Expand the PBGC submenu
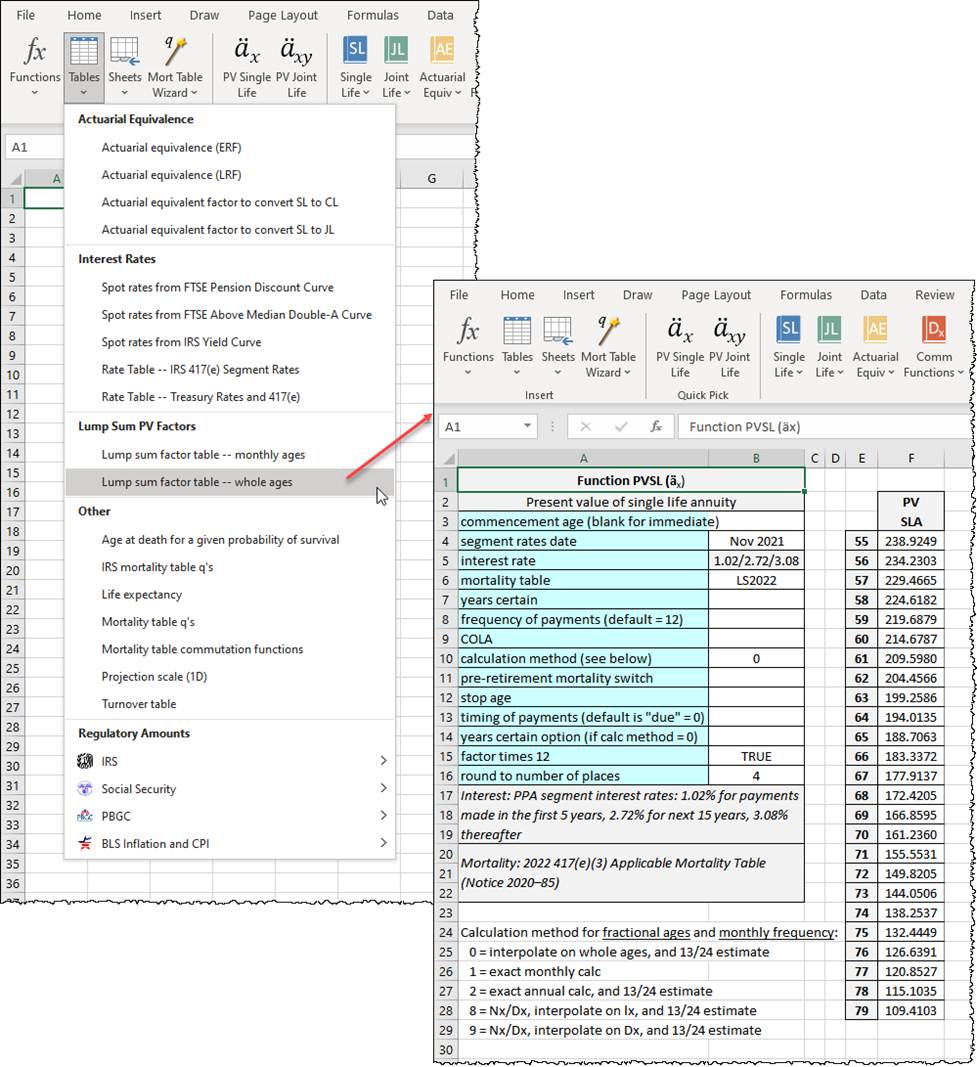This screenshot has height=1067, width=977. [231, 816]
